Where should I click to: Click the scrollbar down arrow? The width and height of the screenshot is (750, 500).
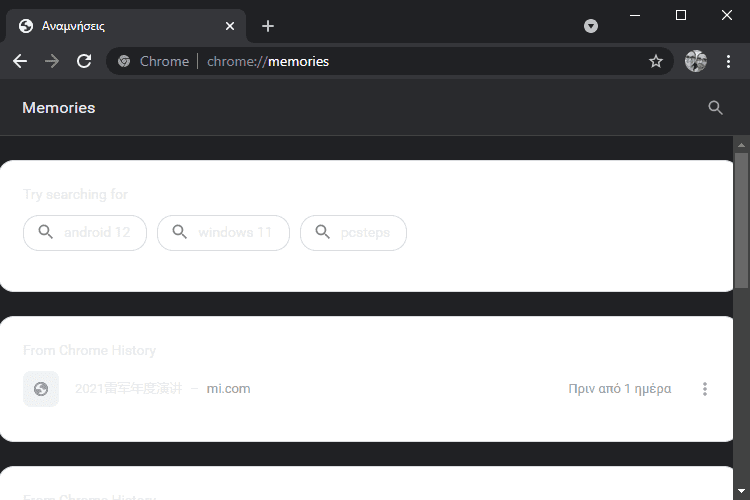coord(741,491)
